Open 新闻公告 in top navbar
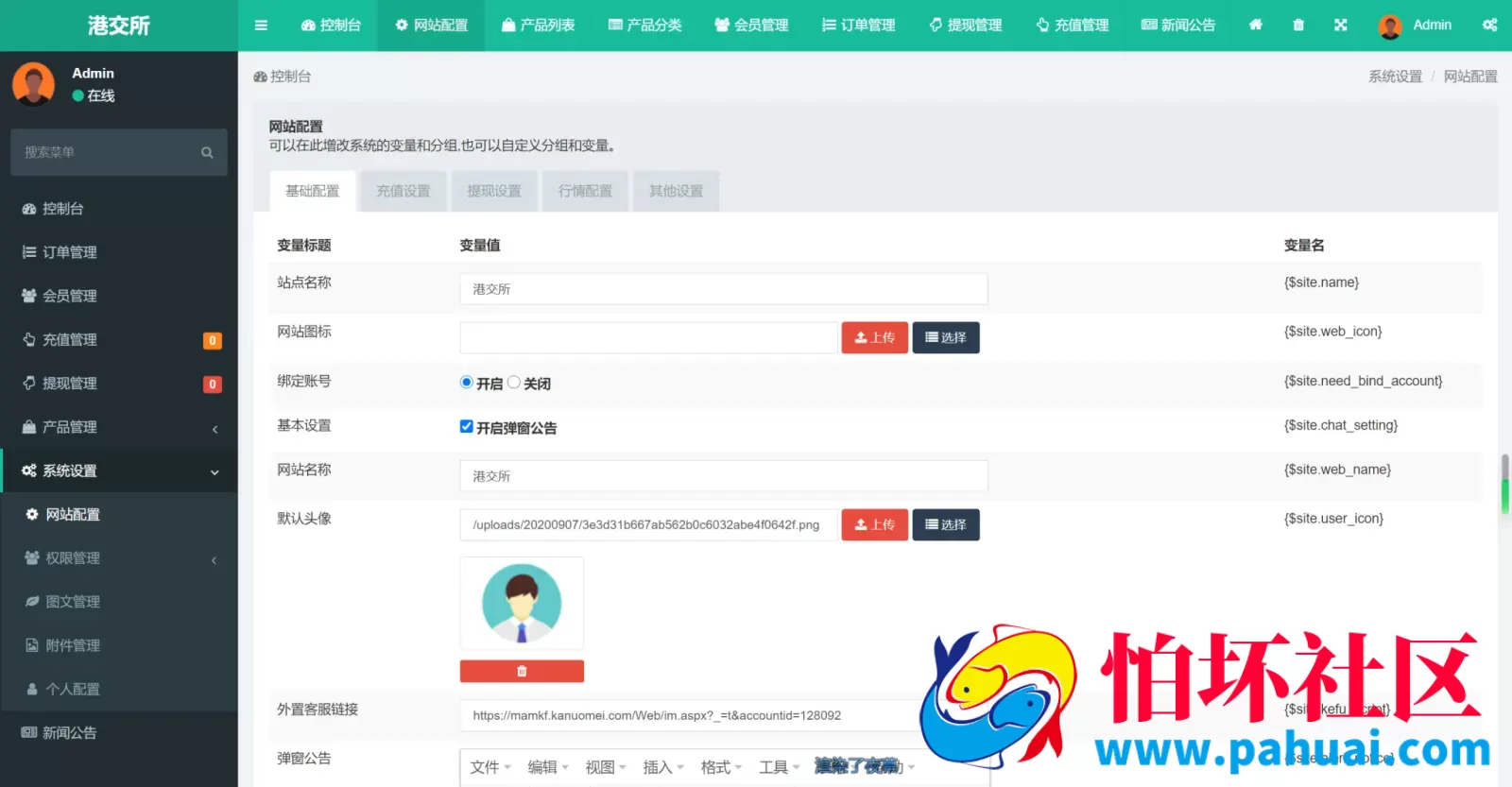Screen dimensions: 1512x787 pyautogui.click(x=1179, y=26)
